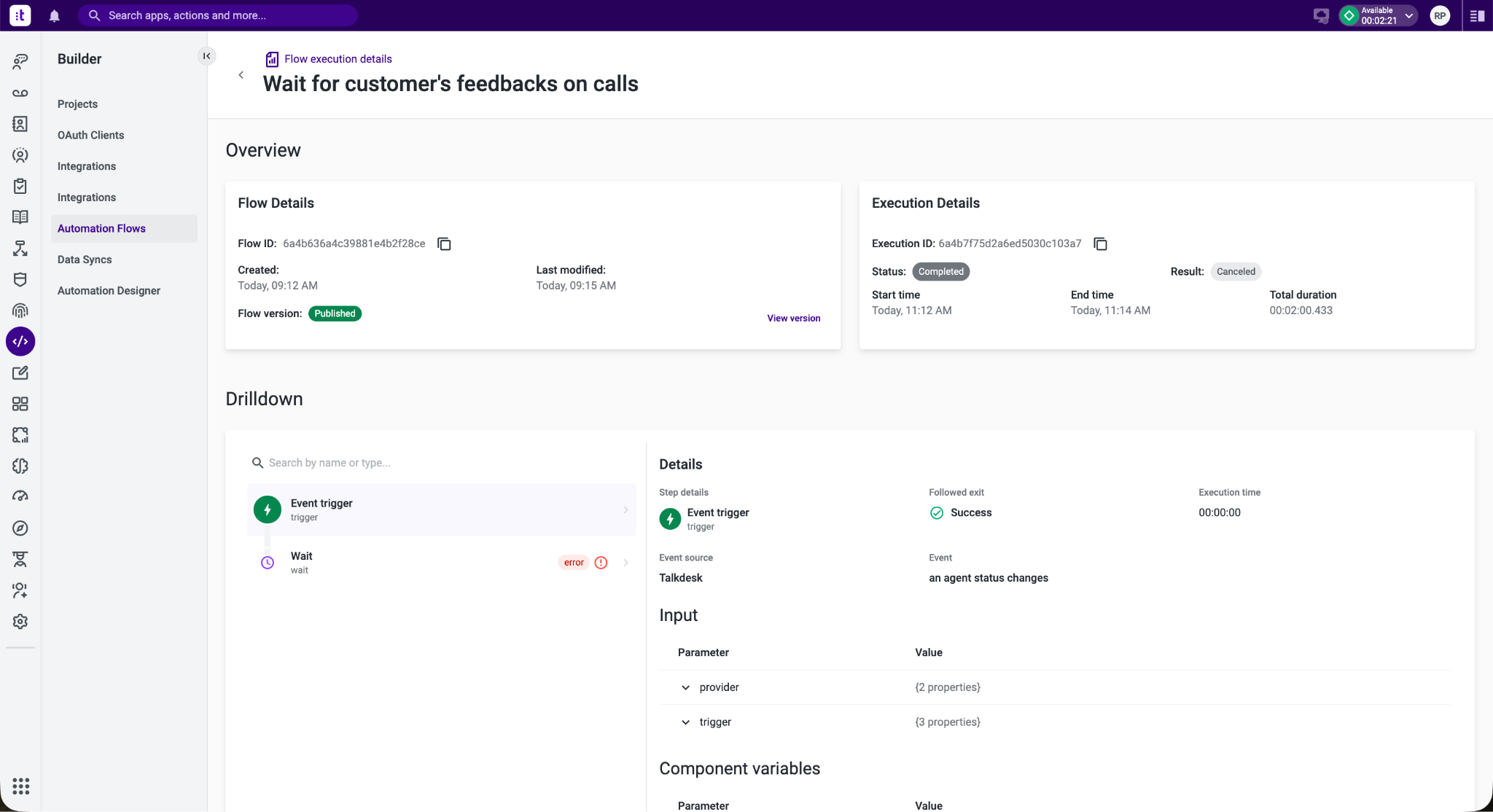This screenshot has height=812, width=1493.
Task: Click Search by name or type field
Action: click(441, 463)
